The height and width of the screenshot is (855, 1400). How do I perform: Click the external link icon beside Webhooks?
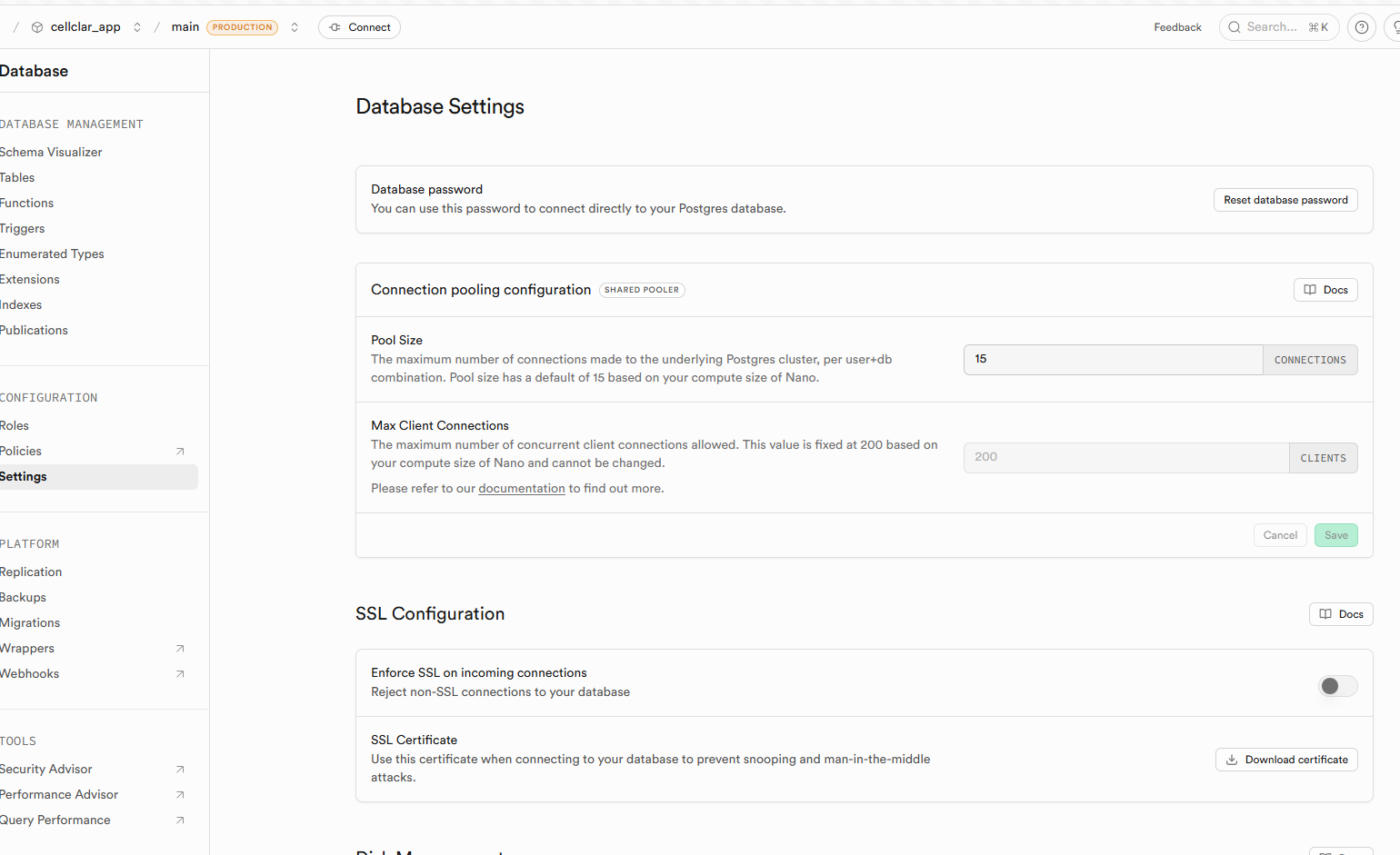(179, 673)
